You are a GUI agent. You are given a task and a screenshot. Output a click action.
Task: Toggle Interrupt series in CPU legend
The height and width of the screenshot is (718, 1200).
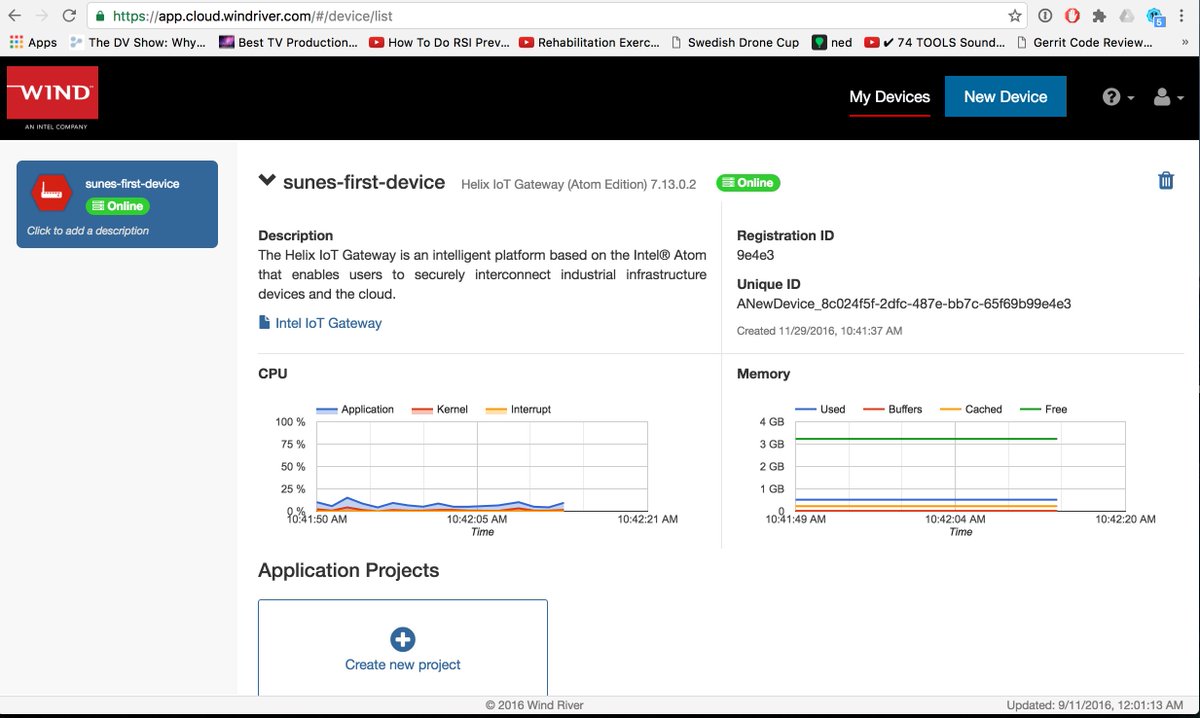[517, 409]
